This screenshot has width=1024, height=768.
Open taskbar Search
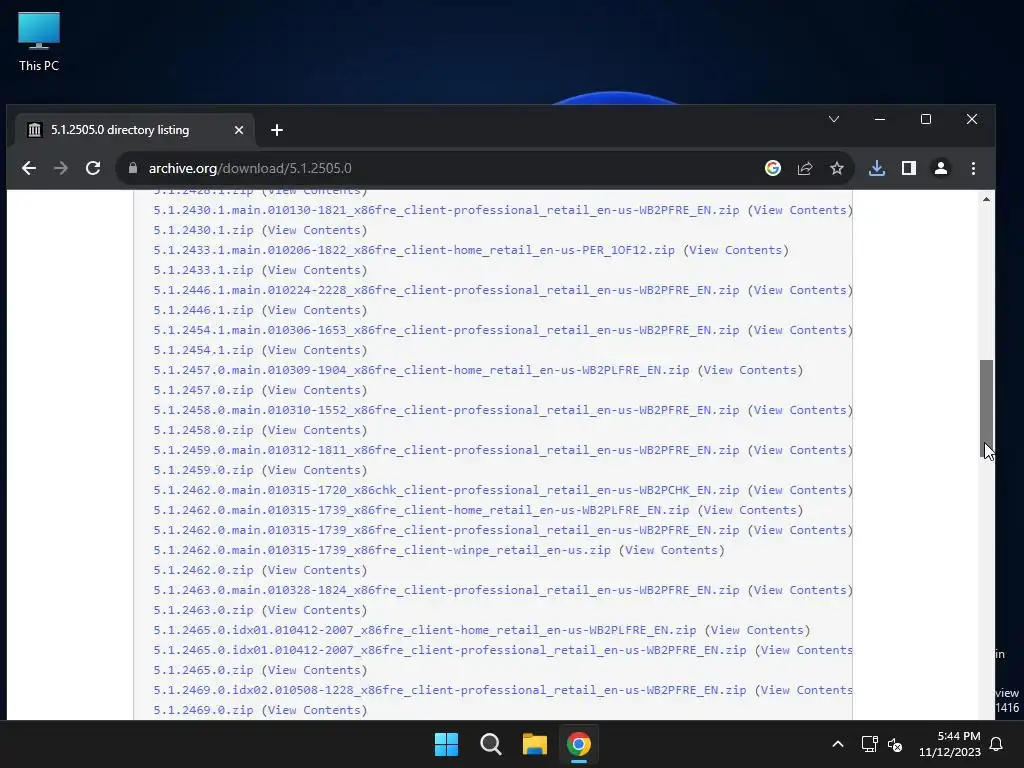click(x=490, y=744)
